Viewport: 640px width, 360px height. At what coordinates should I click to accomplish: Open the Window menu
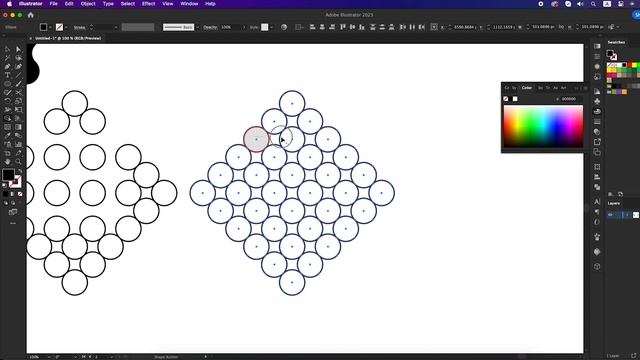click(189, 4)
